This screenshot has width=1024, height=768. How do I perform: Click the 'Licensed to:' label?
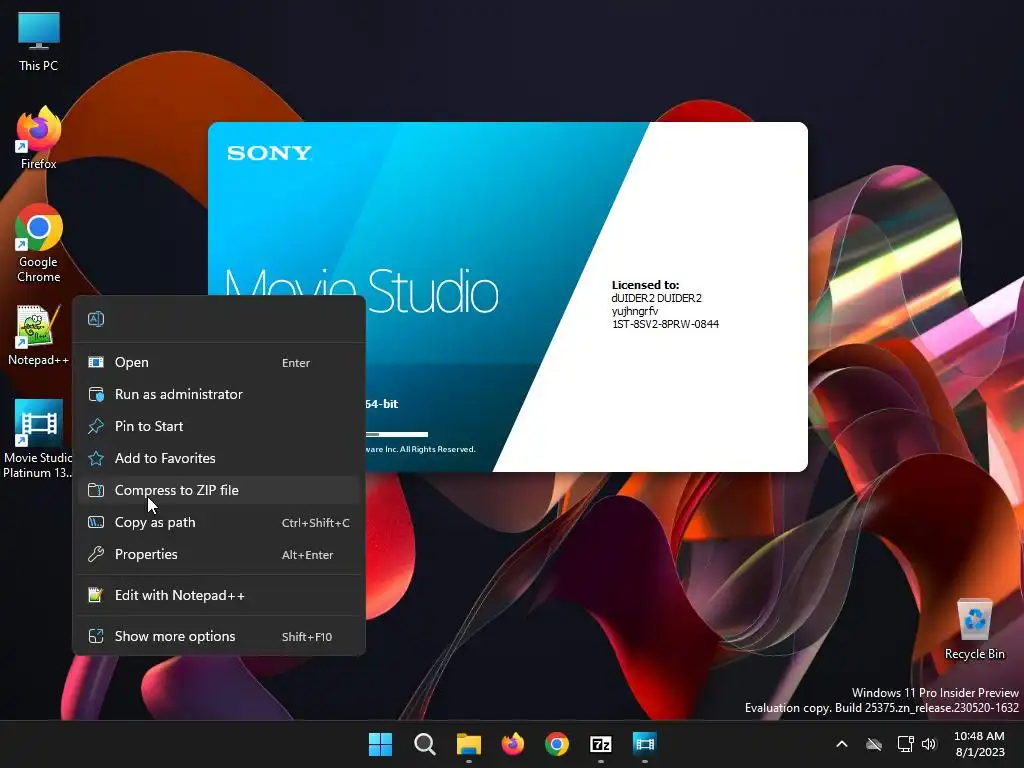pyautogui.click(x=645, y=285)
